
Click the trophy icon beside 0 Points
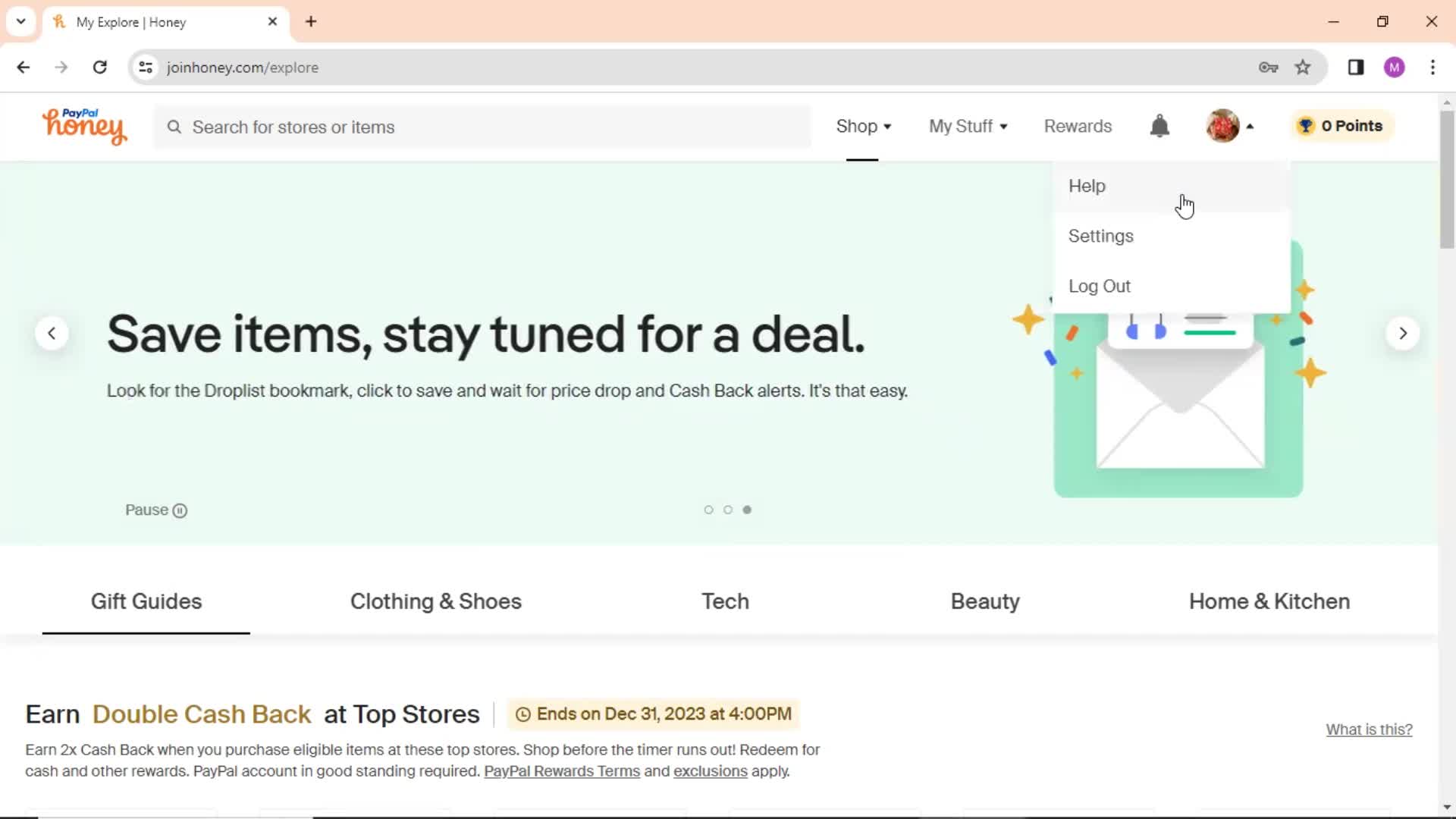click(1306, 126)
